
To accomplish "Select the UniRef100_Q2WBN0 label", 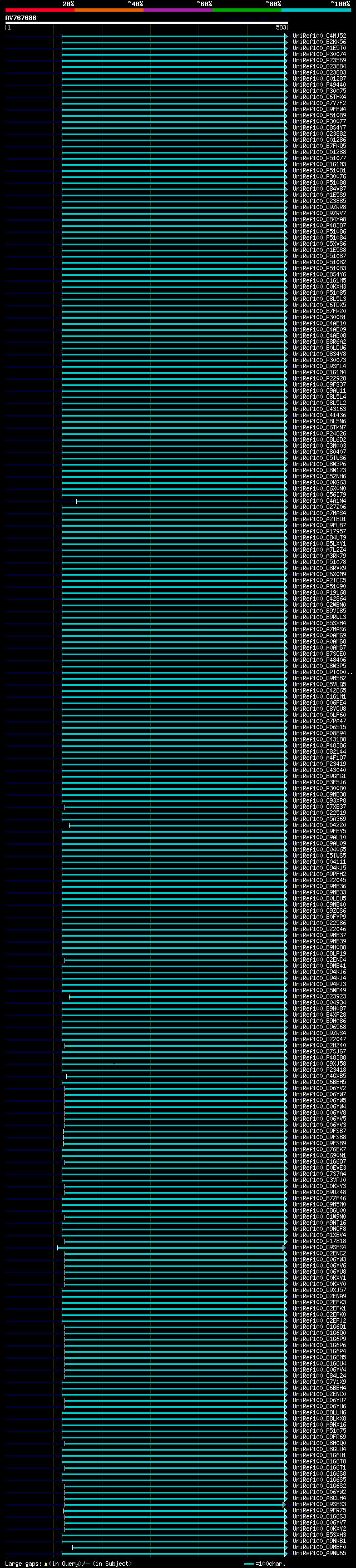I will click(x=319, y=605).
